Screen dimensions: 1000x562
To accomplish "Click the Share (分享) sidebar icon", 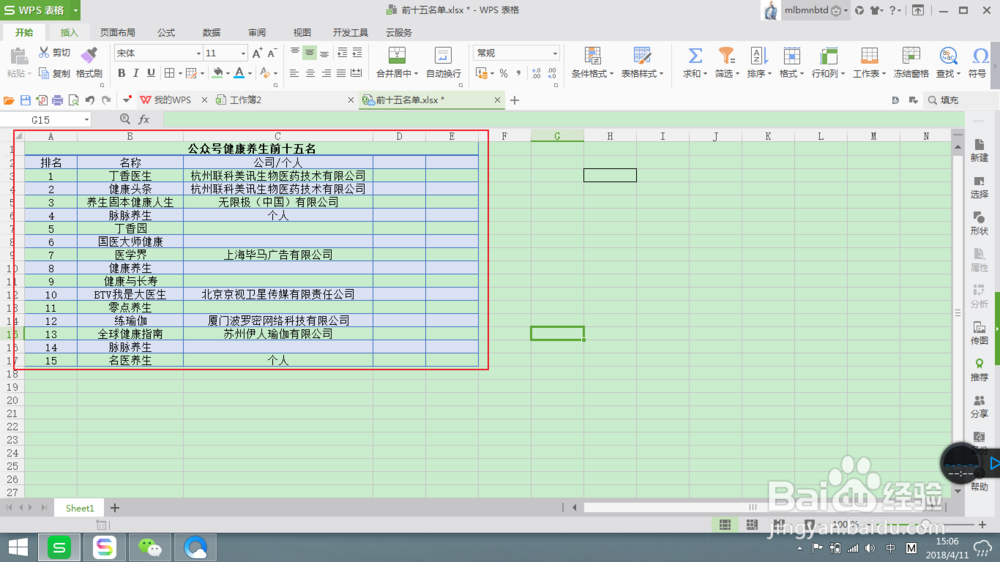I will click(979, 401).
